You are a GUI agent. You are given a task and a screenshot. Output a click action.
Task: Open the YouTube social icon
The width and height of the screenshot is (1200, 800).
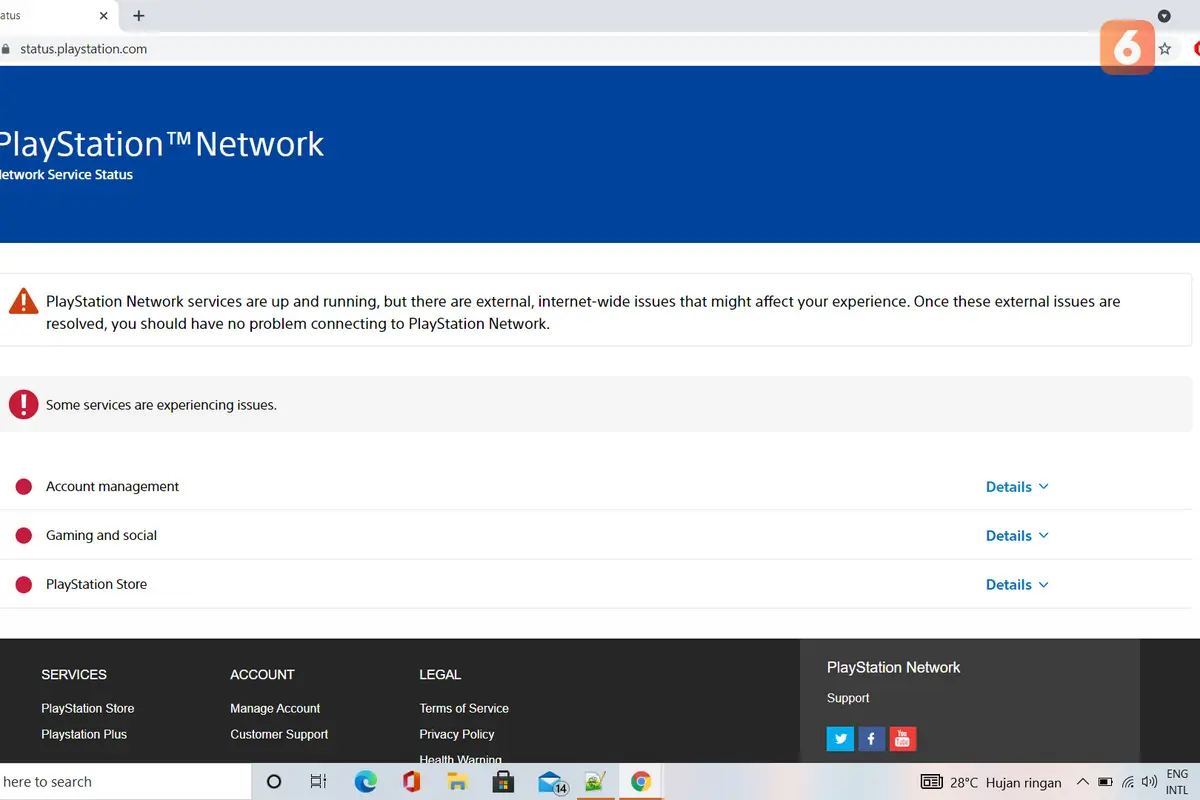[902, 739]
